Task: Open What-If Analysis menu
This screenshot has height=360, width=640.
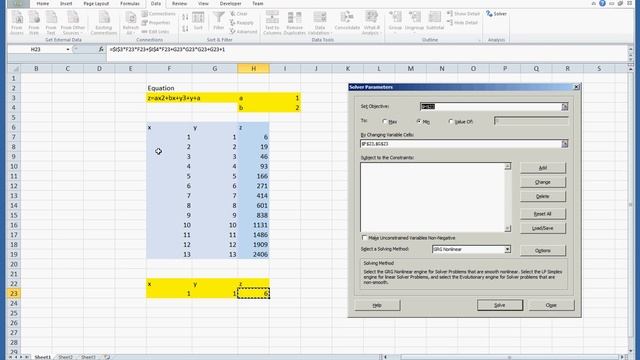Action: click(x=371, y=23)
